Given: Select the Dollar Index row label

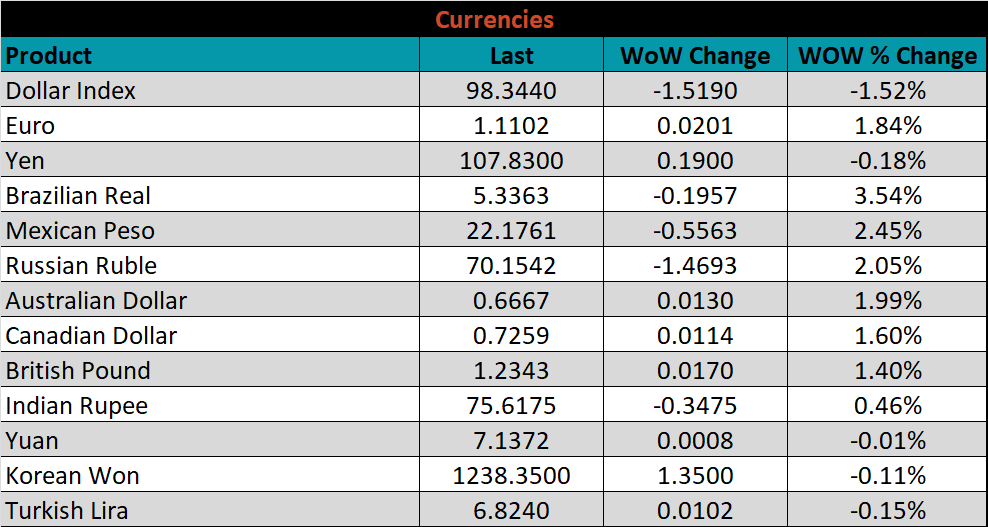Looking at the screenshot, I should (x=71, y=91).
